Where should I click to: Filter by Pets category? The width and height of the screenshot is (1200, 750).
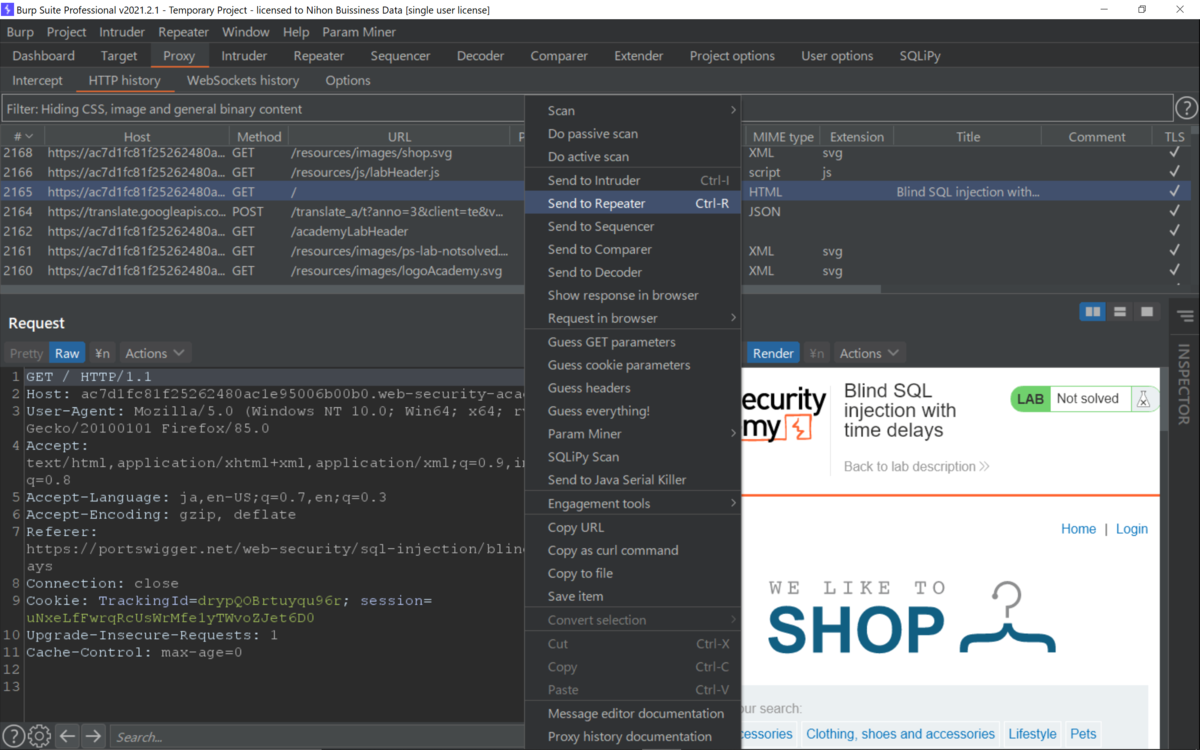[1083, 734]
